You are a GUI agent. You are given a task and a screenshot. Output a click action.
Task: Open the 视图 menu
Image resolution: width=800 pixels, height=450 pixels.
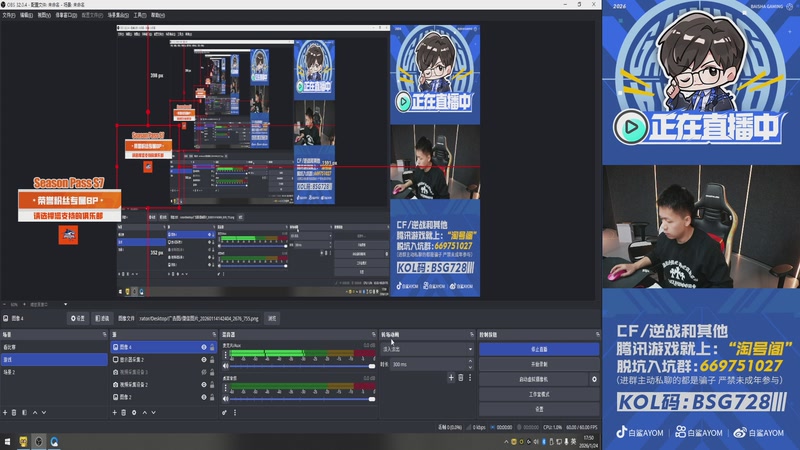click(44, 15)
